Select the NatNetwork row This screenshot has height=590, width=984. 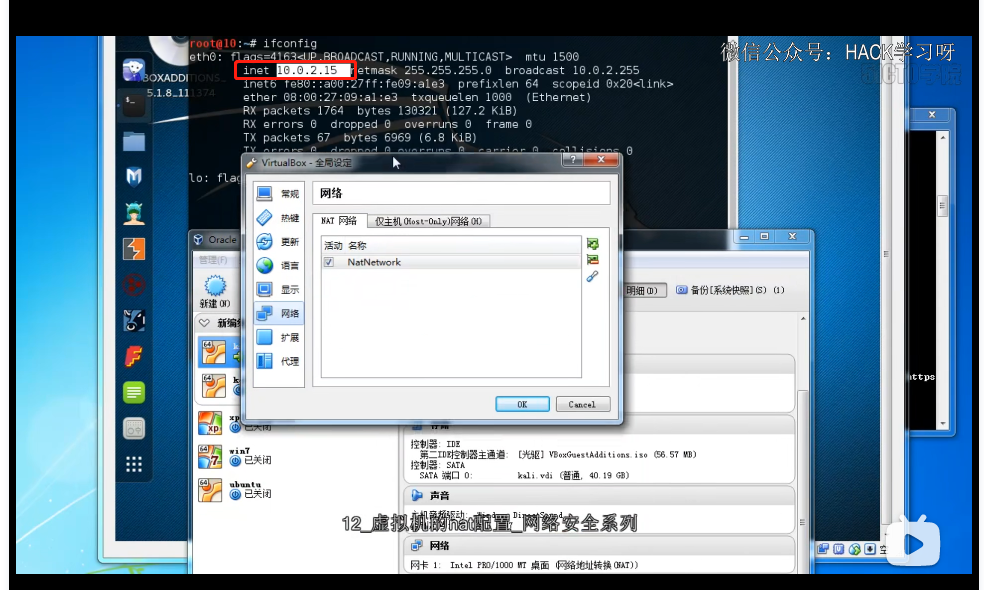pyautogui.click(x=451, y=262)
